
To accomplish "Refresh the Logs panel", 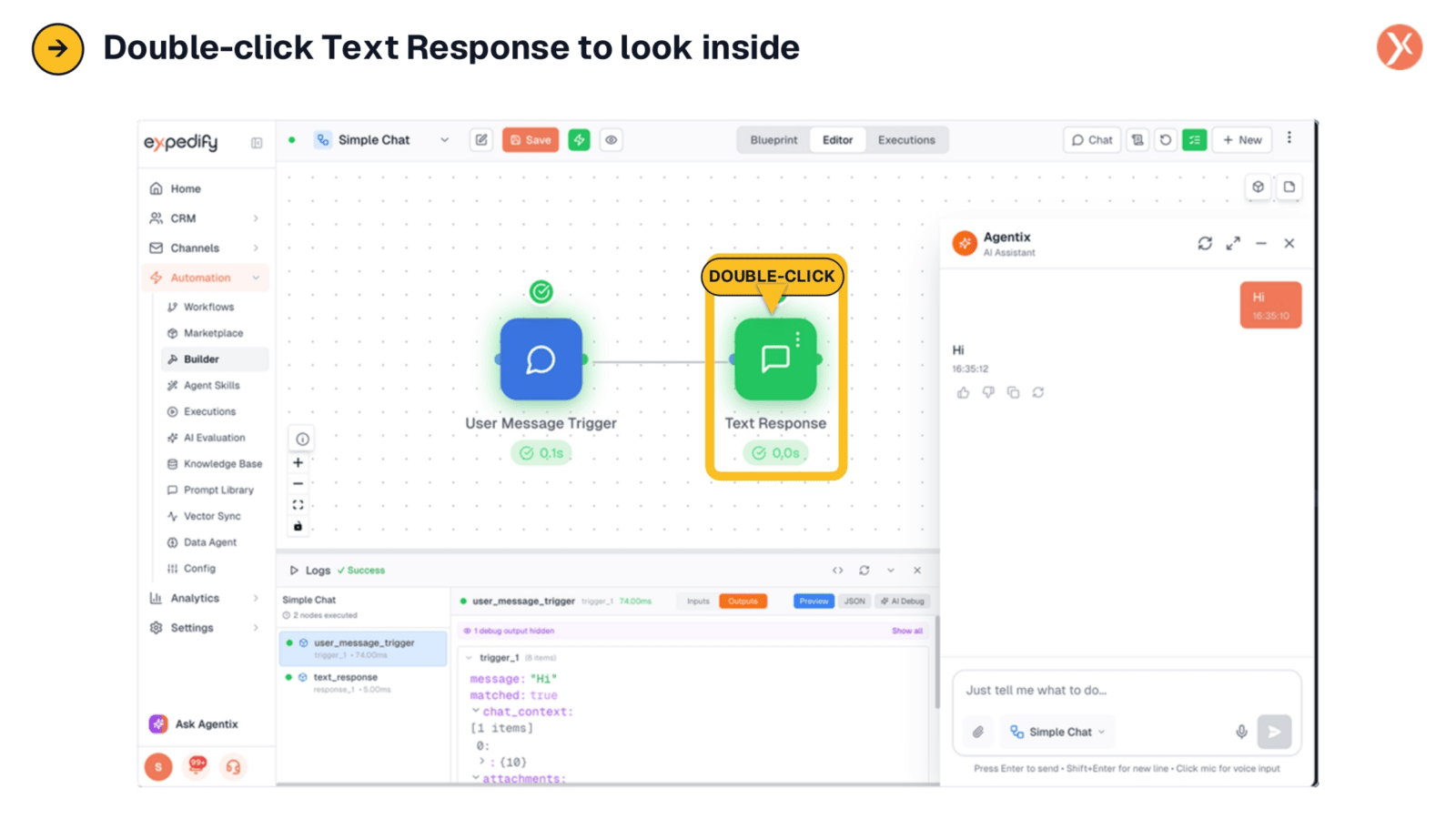I will (x=864, y=571).
